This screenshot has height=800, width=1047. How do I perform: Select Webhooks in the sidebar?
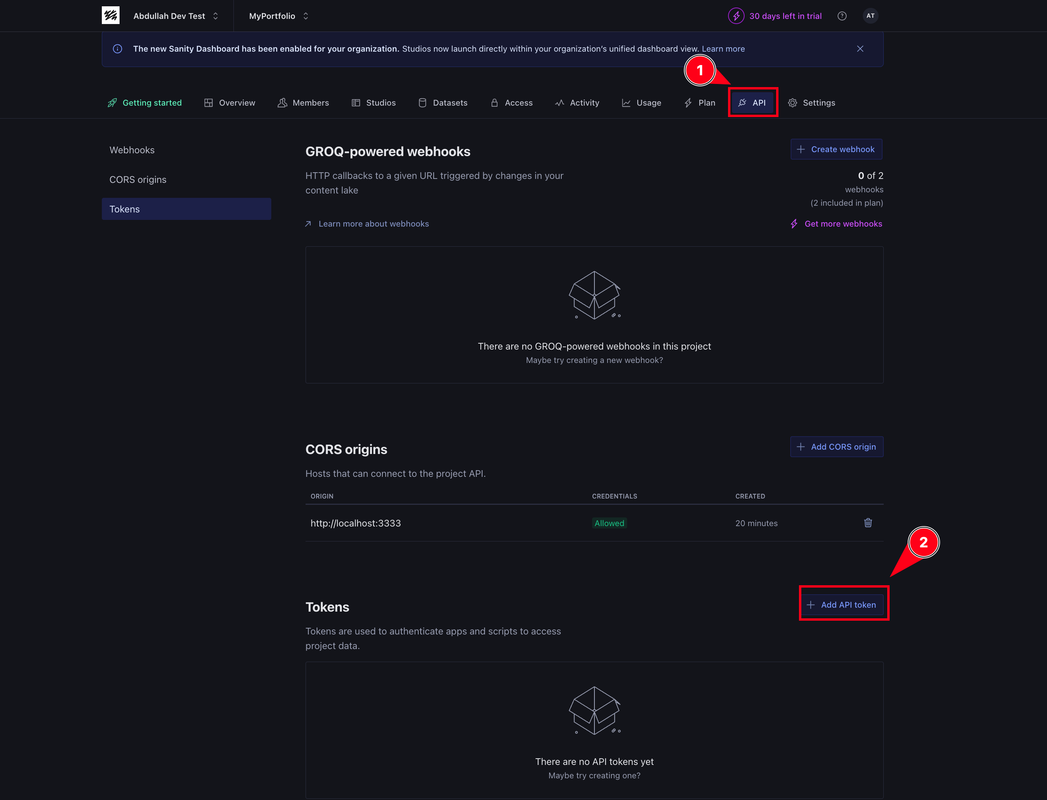[186, 150]
